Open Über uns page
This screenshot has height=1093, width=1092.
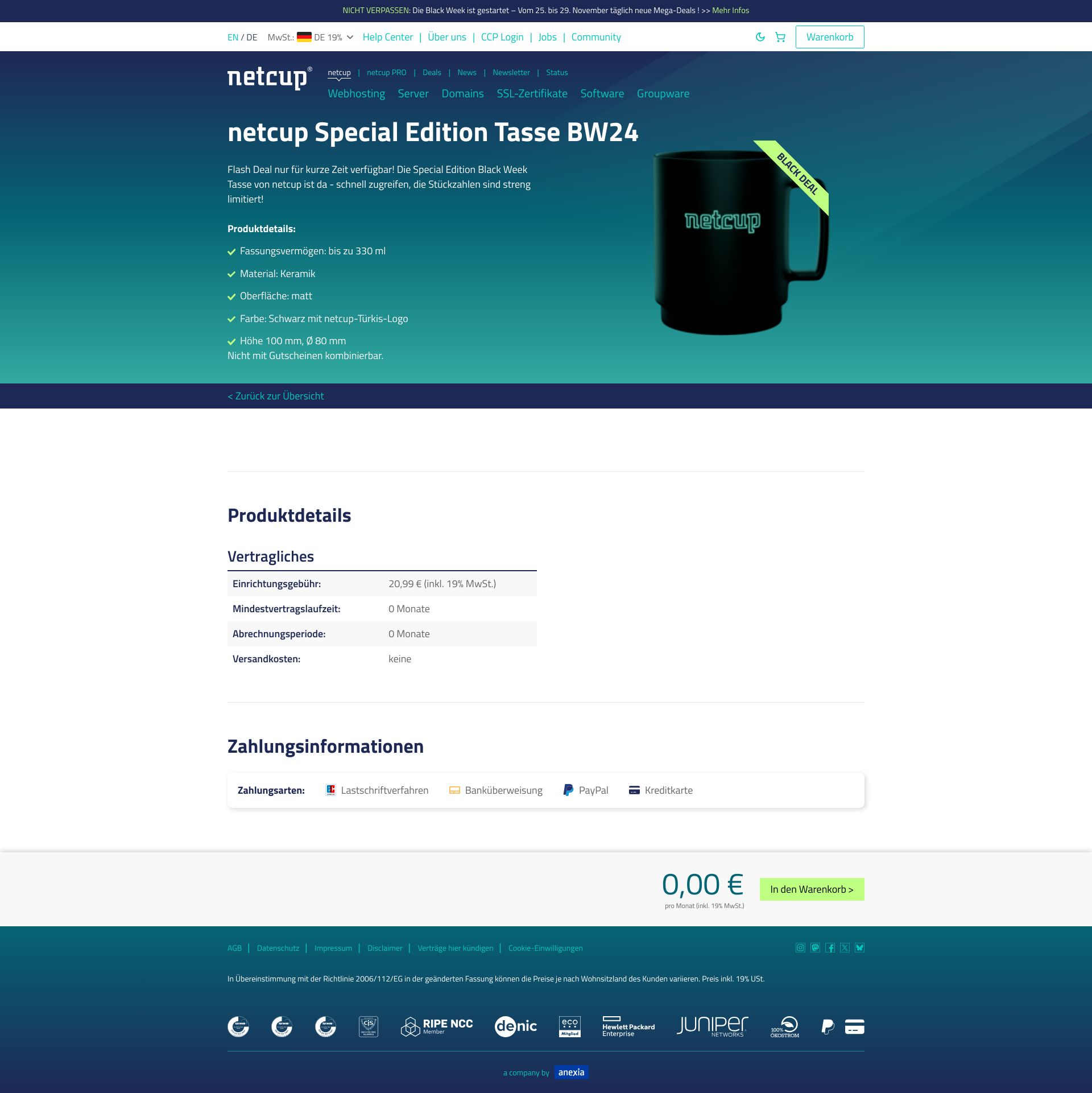pos(447,37)
